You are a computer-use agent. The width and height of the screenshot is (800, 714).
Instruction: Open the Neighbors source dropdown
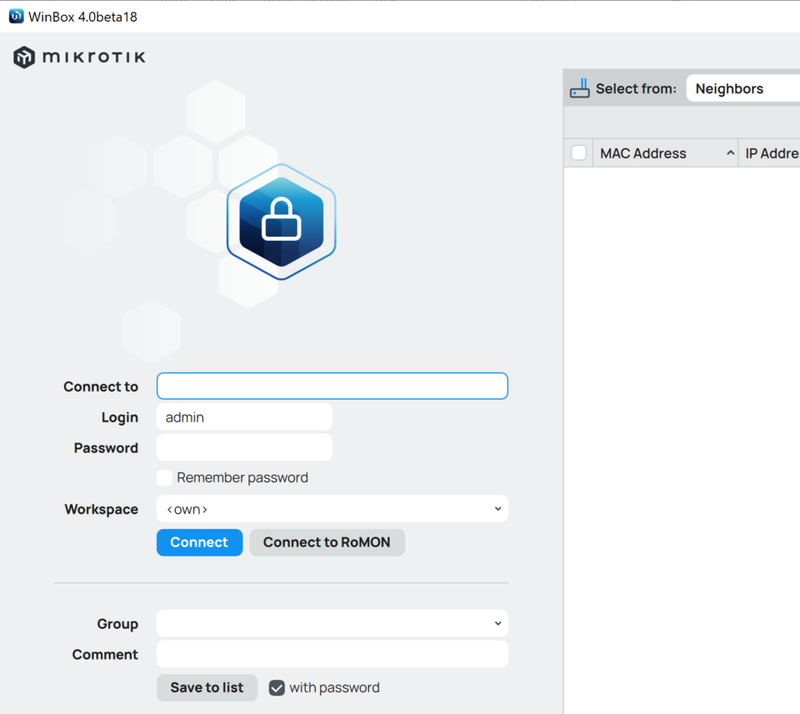point(743,88)
